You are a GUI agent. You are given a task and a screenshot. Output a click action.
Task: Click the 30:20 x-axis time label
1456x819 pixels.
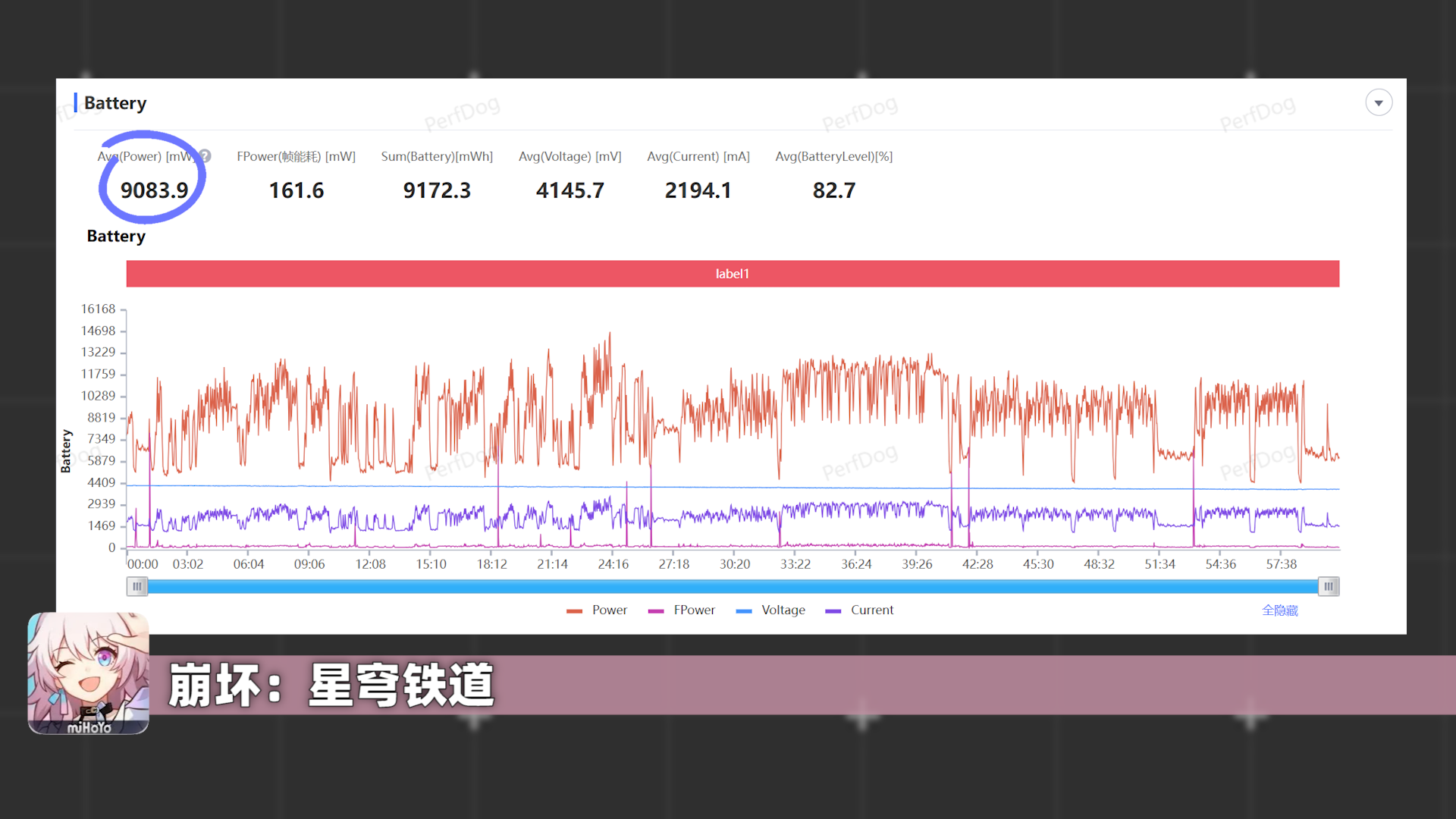click(x=735, y=564)
